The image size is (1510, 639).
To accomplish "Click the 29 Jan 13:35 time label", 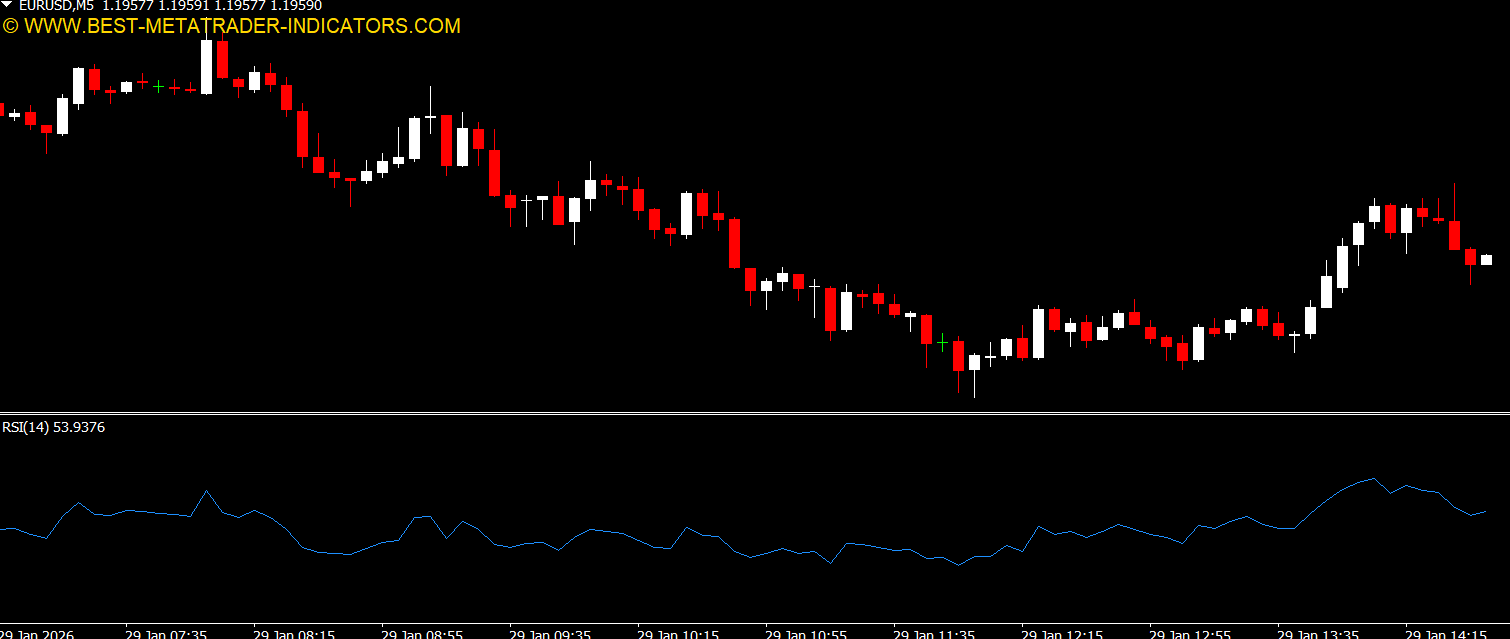I will click(1318, 633).
